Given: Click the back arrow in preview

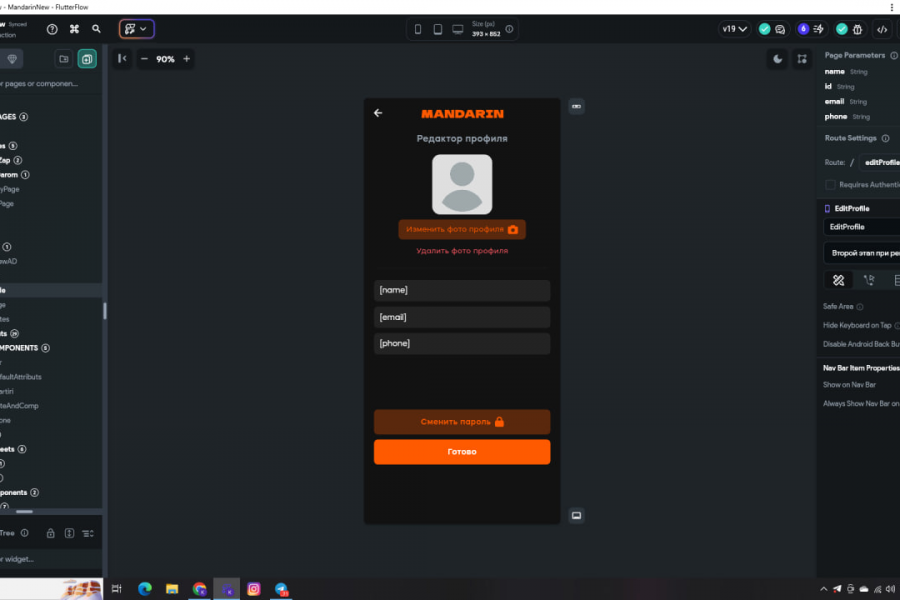Looking at the screenshot, I should point(378,113).
